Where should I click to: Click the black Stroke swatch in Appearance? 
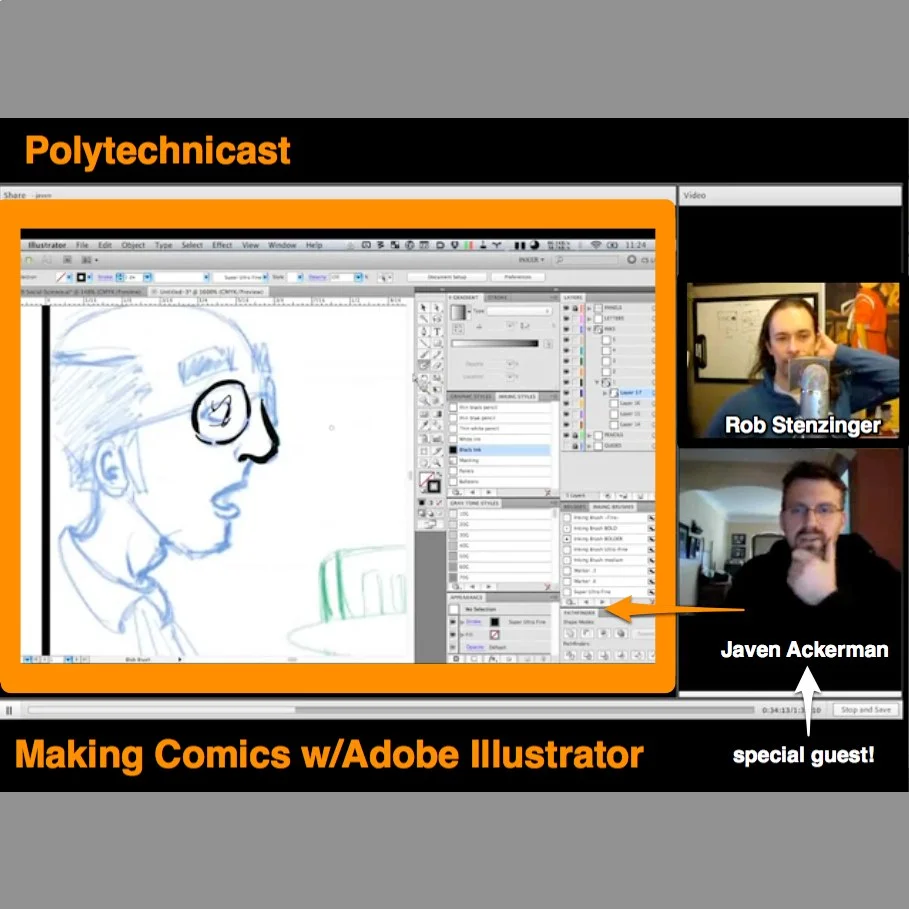click(x=495, y=622)
